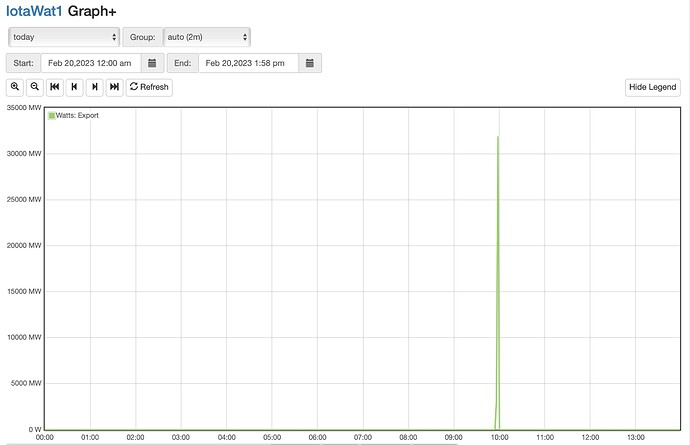Step forward with the next arrow icon
The height and width of the screenshot is (445, 690).
tap(95, 87)
